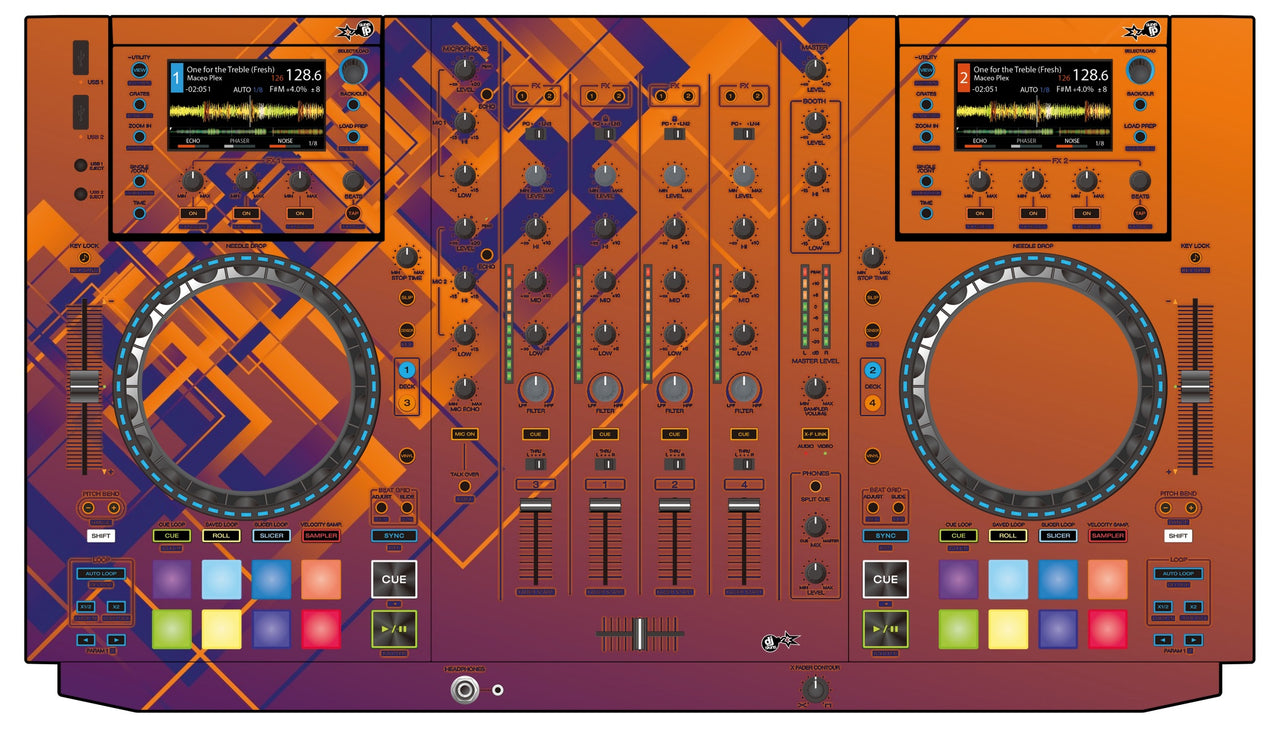Toggle the MIC ON button
Viewport: 1280px width, 733px height.
coord(464,435)
